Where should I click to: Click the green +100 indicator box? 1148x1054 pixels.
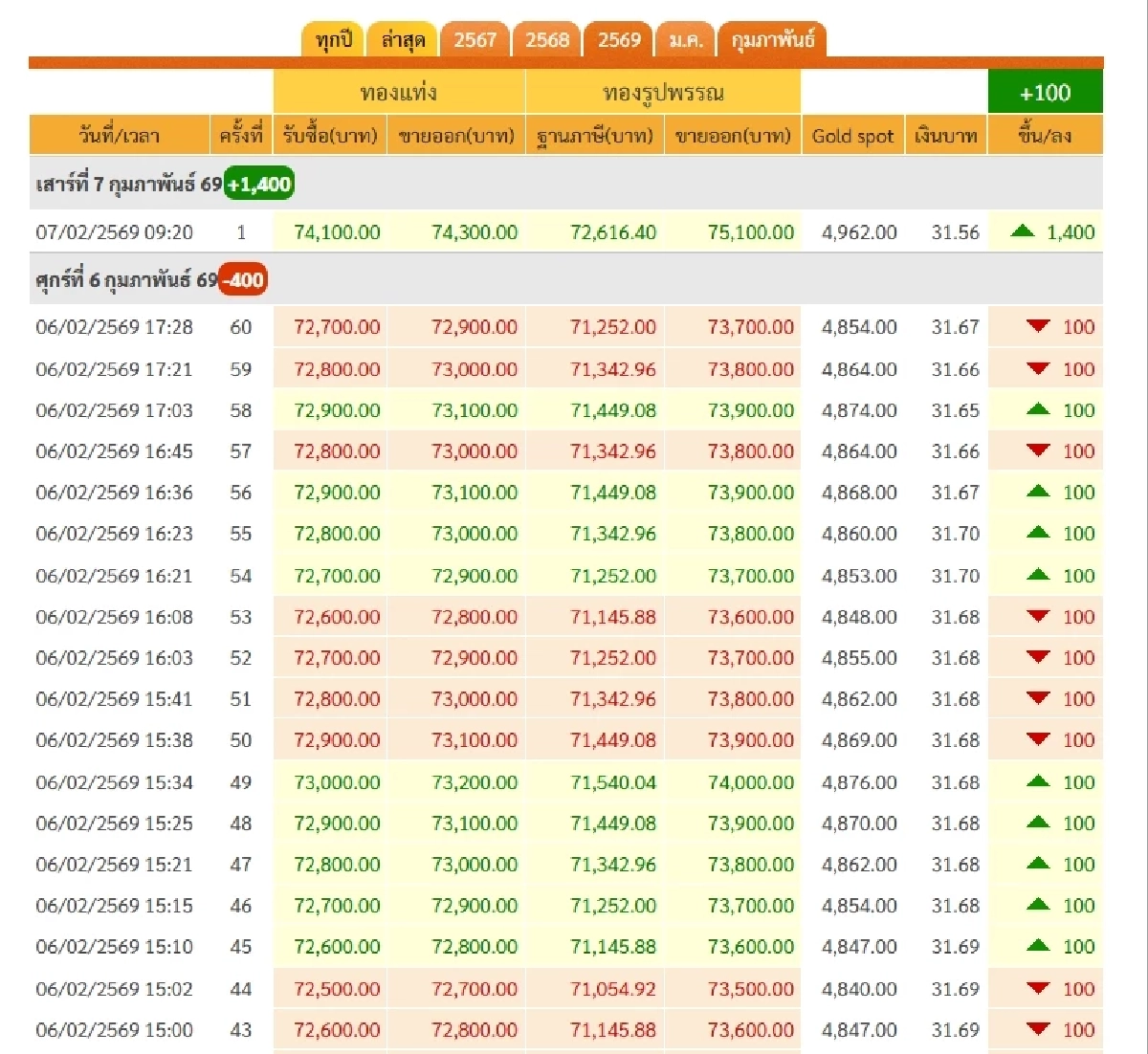[x=1046, y=92]
